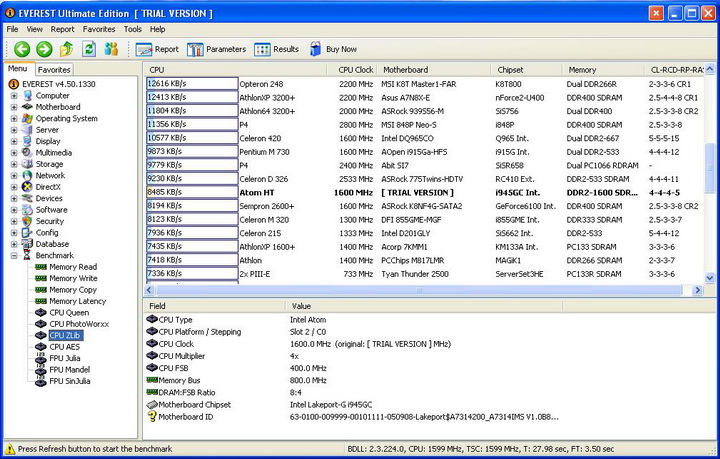
Task: Sort by the CPU Clock column header
Action: 352,70
